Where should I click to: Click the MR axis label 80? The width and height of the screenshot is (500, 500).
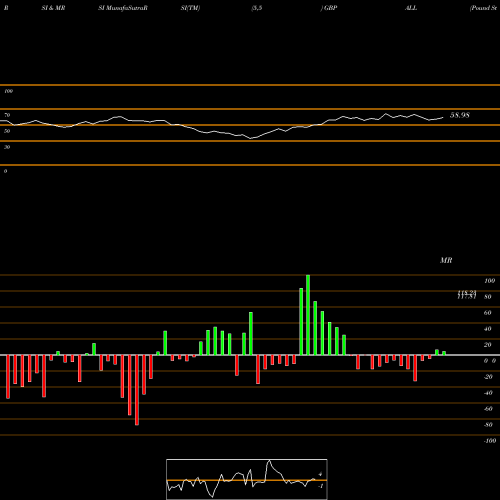pyautogui.click(x=488, y=297)
